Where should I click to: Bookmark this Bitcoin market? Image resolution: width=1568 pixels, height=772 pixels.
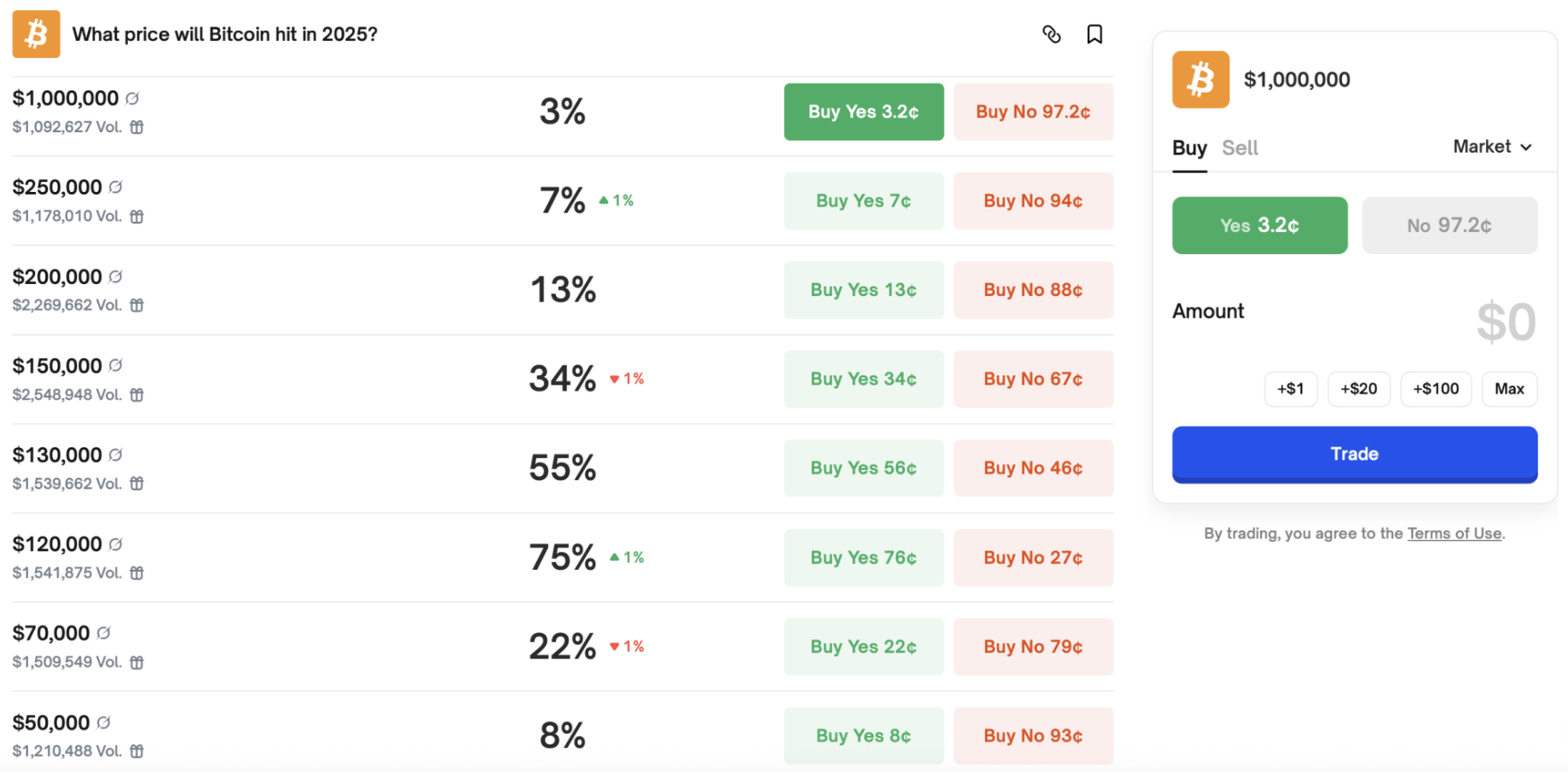click(x=1095, y=34)
